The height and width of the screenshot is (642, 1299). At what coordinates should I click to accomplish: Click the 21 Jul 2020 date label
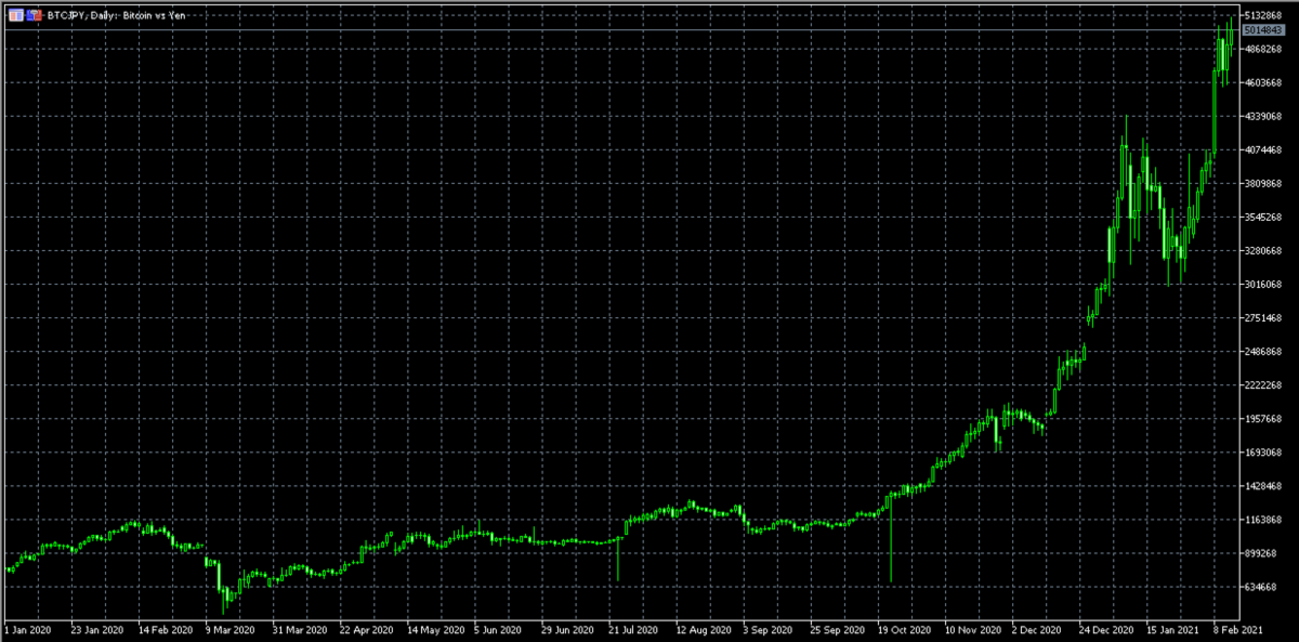(634, 631)
